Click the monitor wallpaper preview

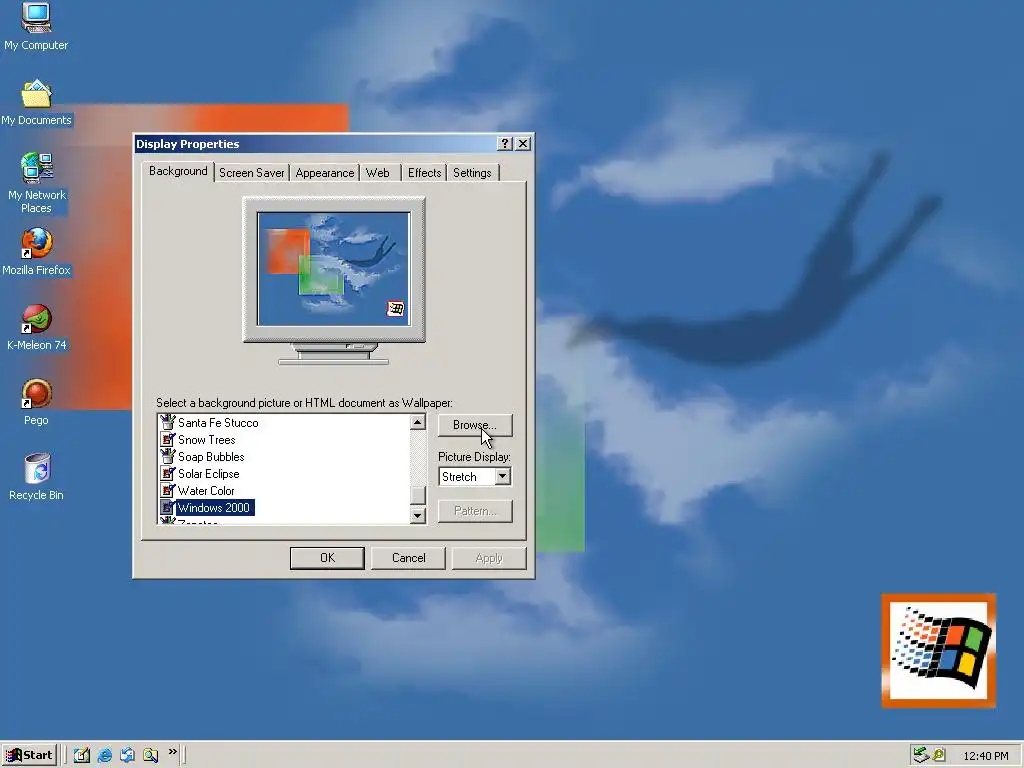tap(334, 268)
